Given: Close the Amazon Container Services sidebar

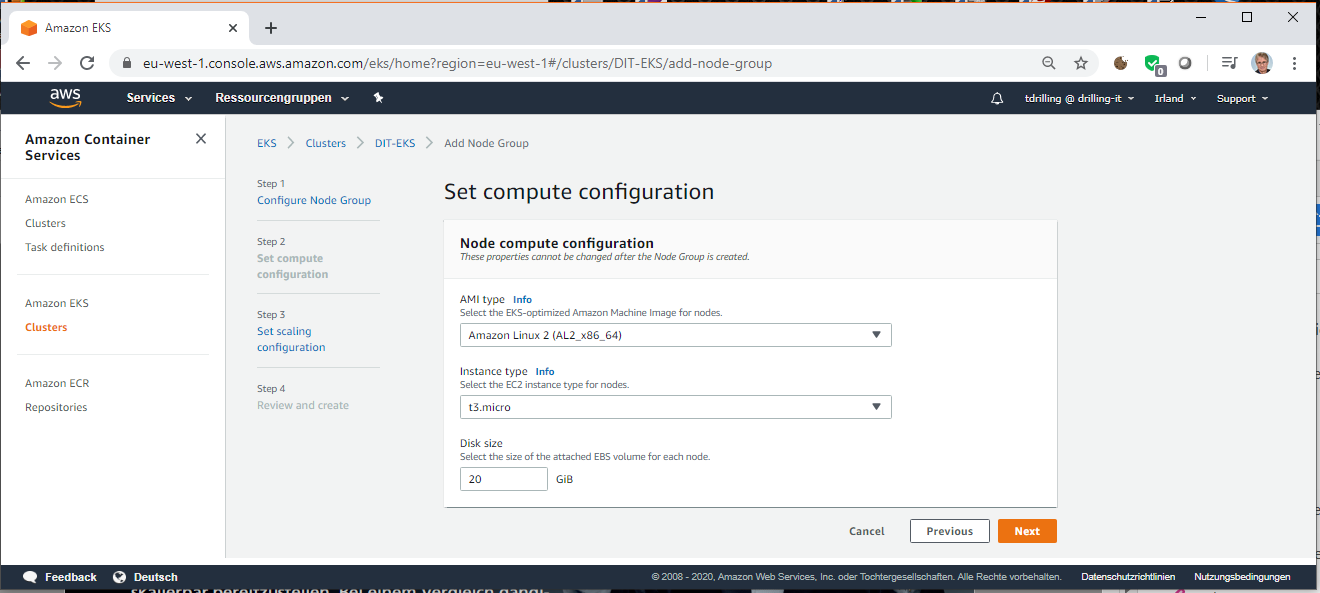Looking at the screenshot, I should [201, 139].
